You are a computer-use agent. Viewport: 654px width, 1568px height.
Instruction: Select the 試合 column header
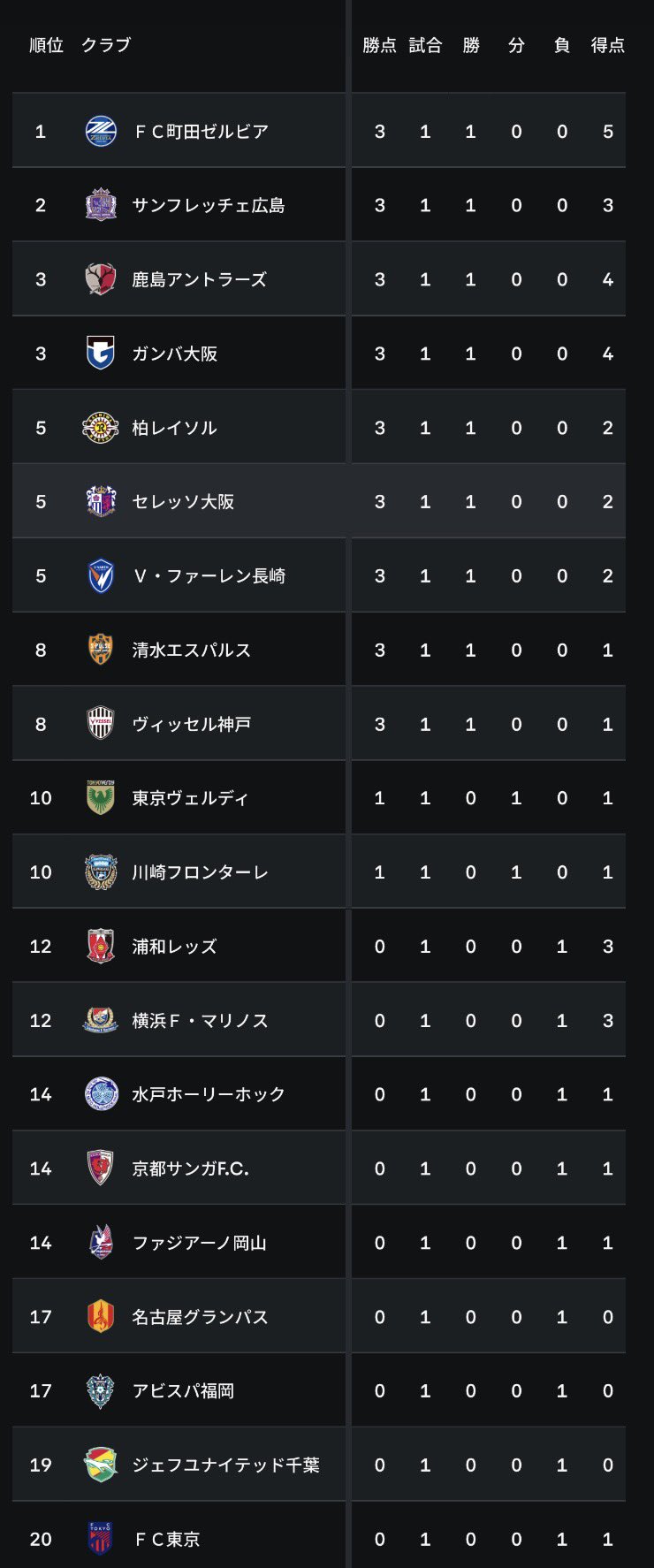pos(425,45)
